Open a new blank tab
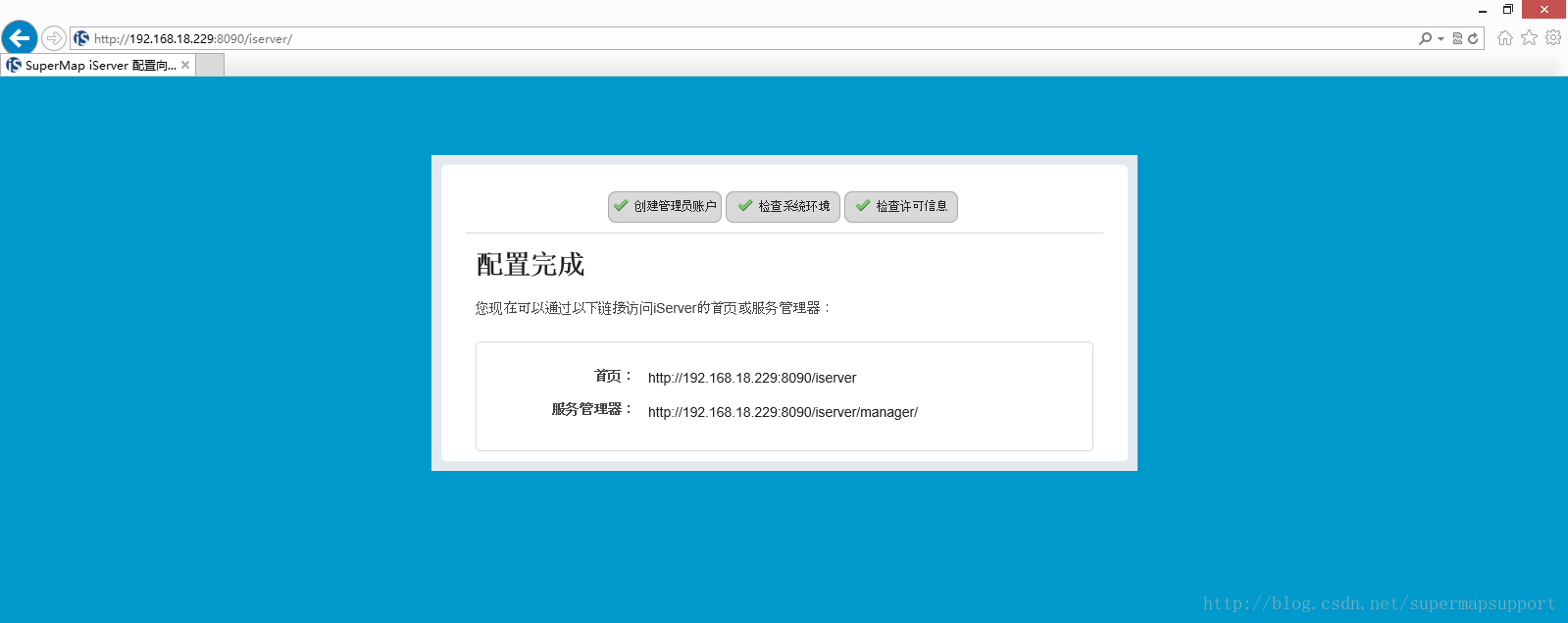This screenshot has width=1568, height=623. click(x=210, y=65)
